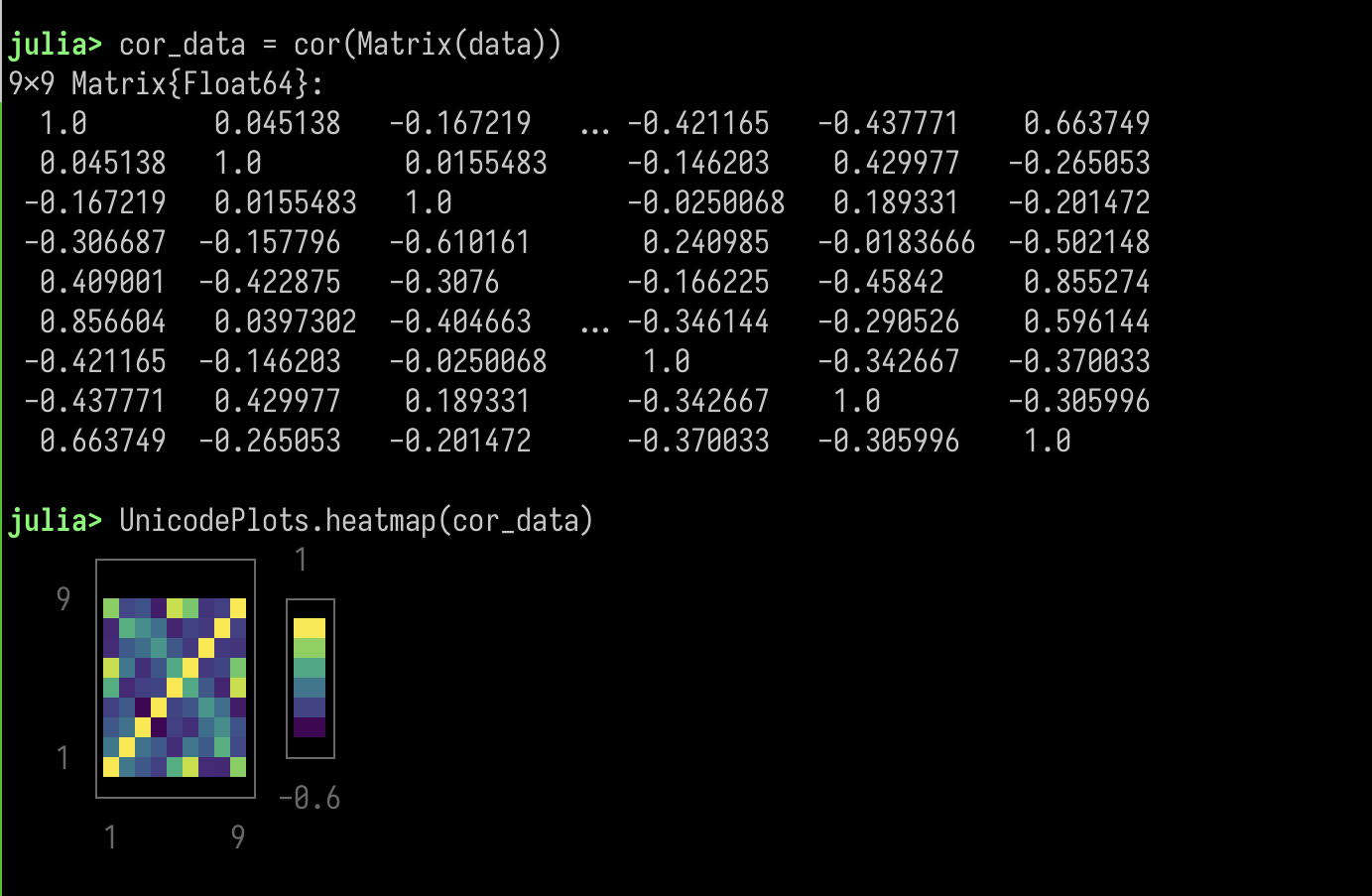Click the value -0.610161 in the matrix
Viewport: 1372px width, 896px height.
pos(460,242)
